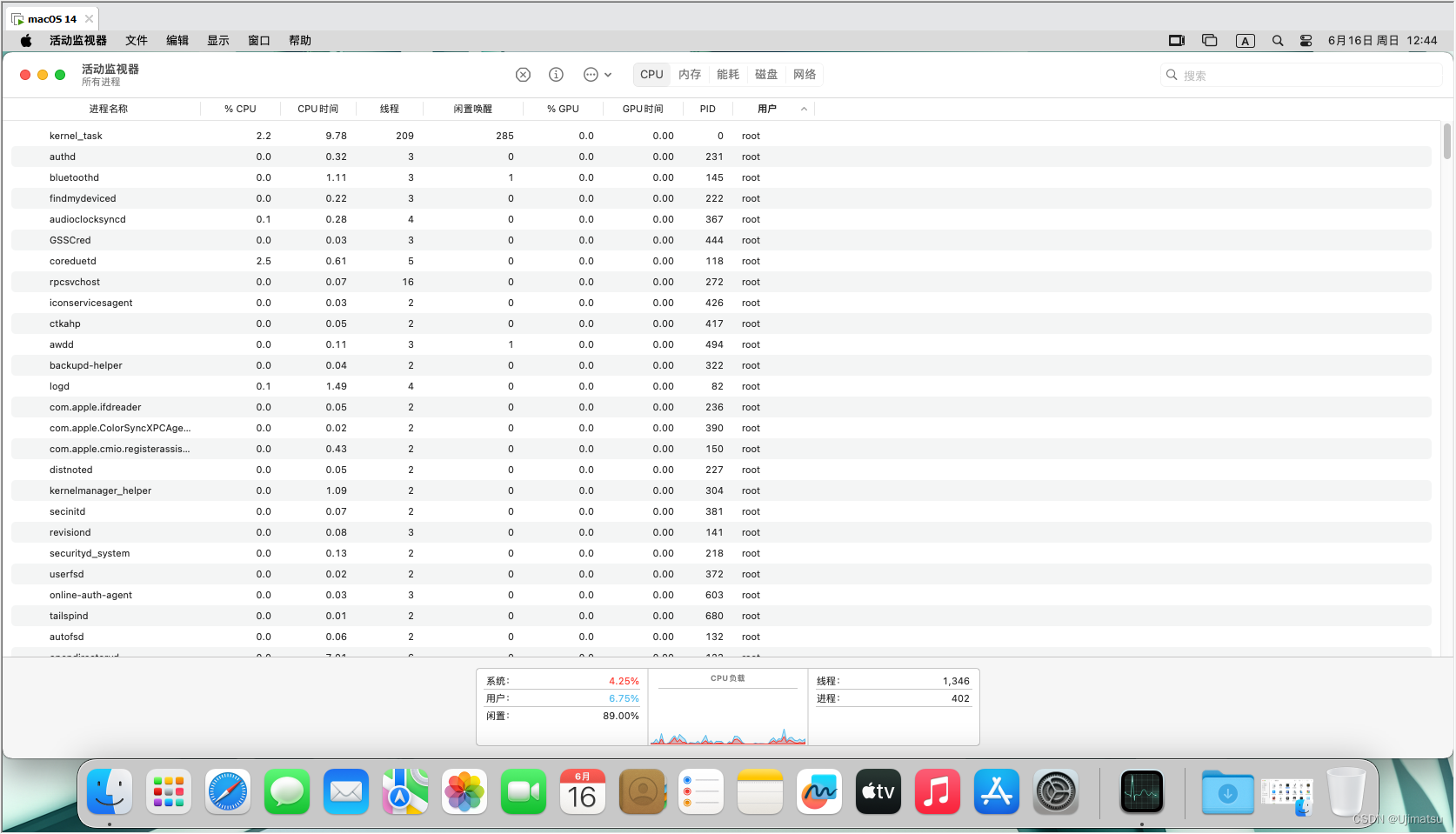Switch to the 内存 tab
Screen dimensions: 1456x834
click(690, 75)
